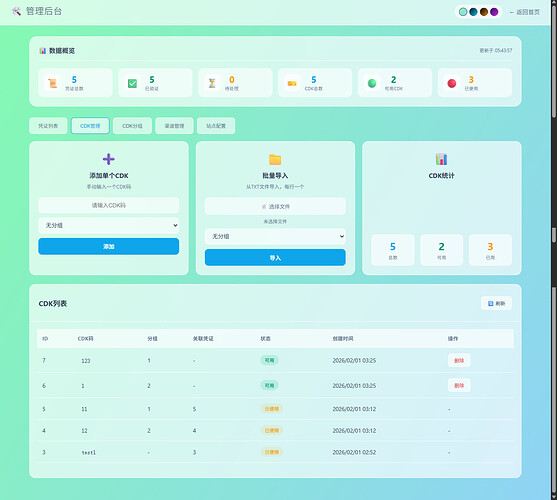Open the CDK分组 tab
This screenshot has width=557, height=500.
pyautogui.click(x=133, y=126)
